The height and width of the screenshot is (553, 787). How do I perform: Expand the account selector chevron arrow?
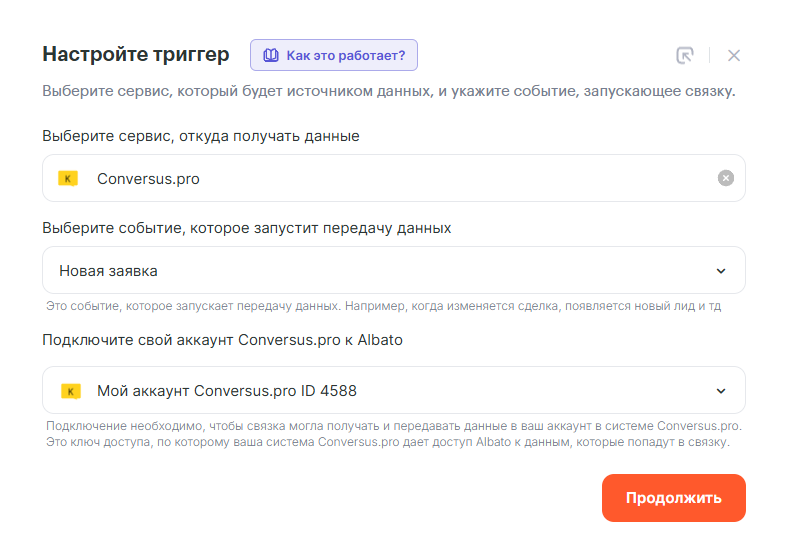point(721,391)
